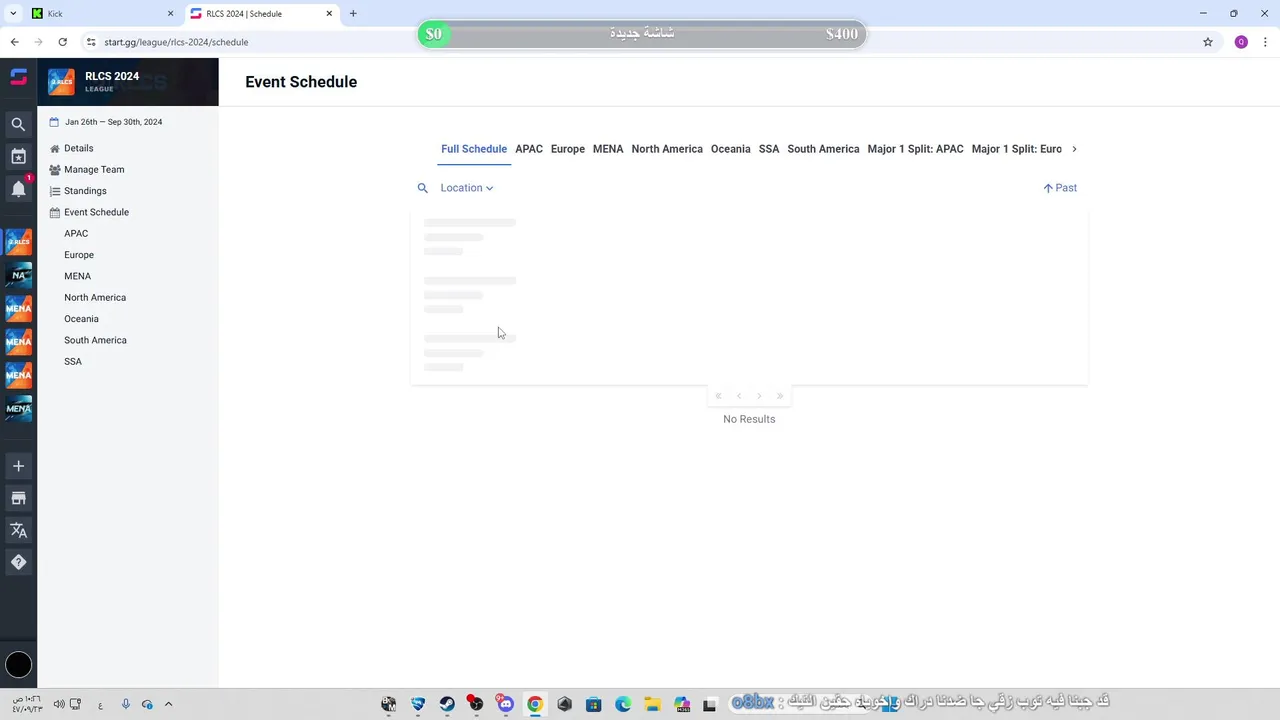Open the Chrome tab search dropdown

[13, 14]
